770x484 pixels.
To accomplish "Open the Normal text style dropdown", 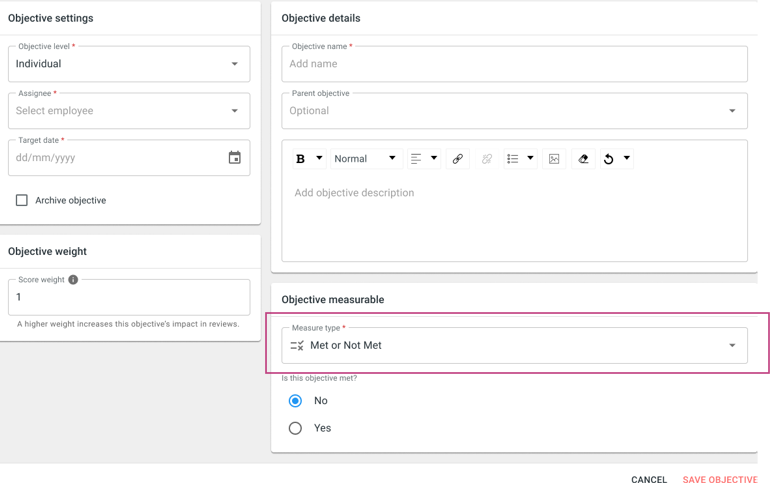I will click(x=366, y=159).
